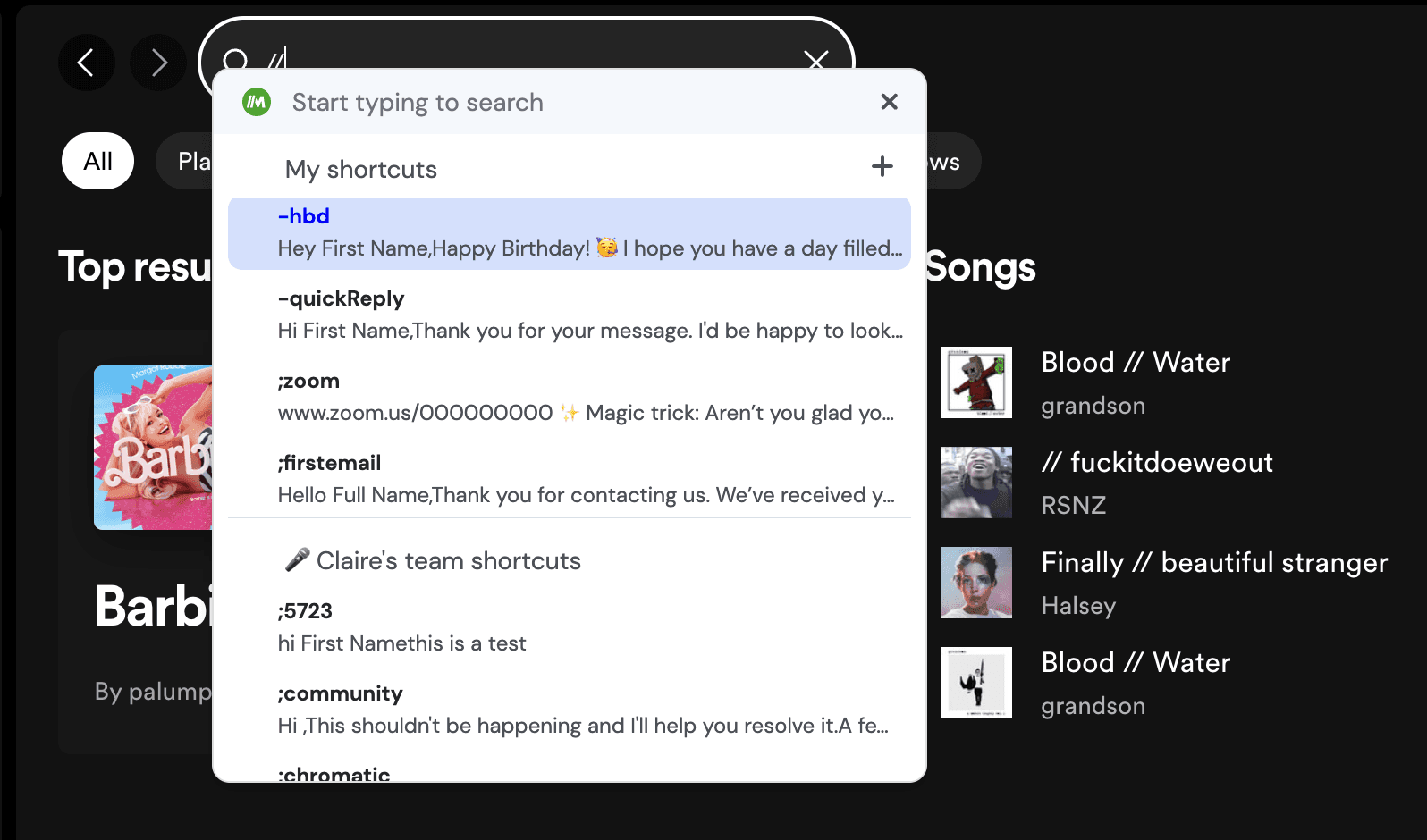Close the shortcuts popup
This screenshot has width=1427, height=840.
pos(889,102)
